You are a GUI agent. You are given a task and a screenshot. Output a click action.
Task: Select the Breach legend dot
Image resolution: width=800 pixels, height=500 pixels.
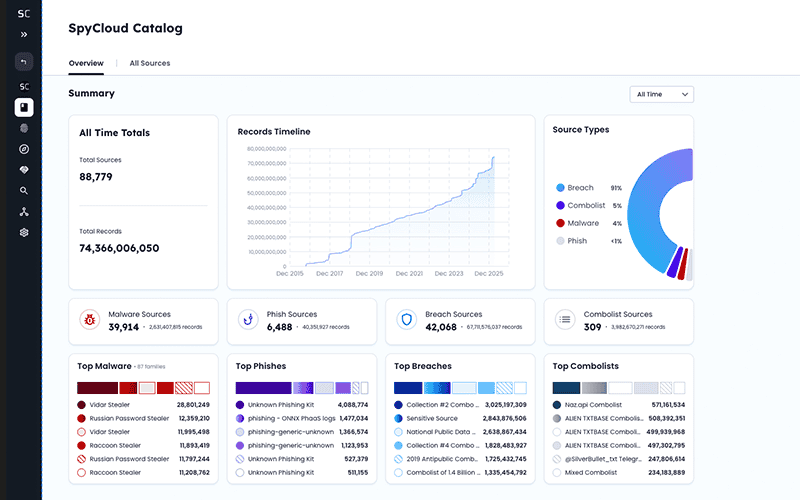[x=560, y=188]
